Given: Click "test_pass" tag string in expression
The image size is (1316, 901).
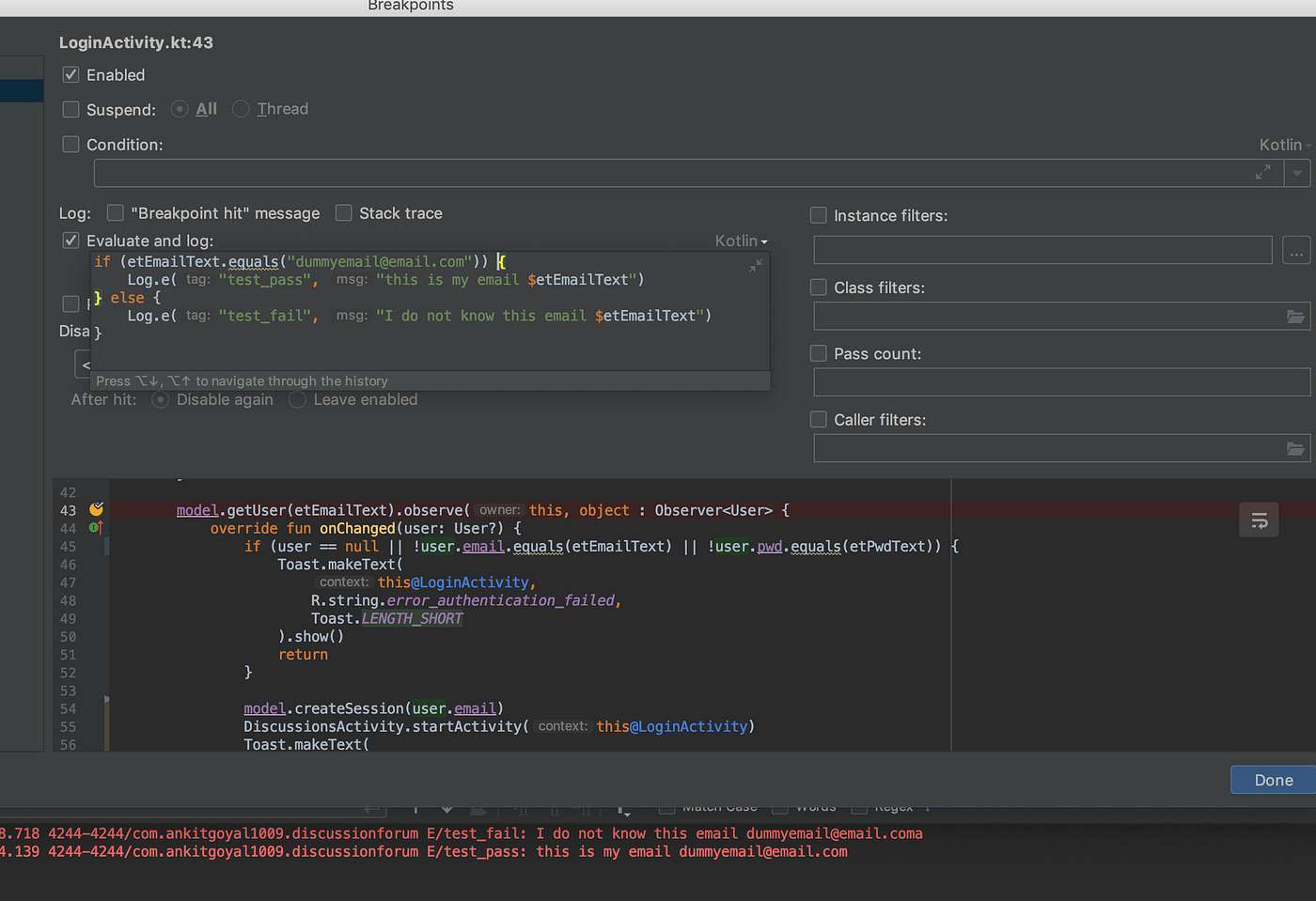Looking at the screenshot, I should pyautogui.click(x=265, y=280).
